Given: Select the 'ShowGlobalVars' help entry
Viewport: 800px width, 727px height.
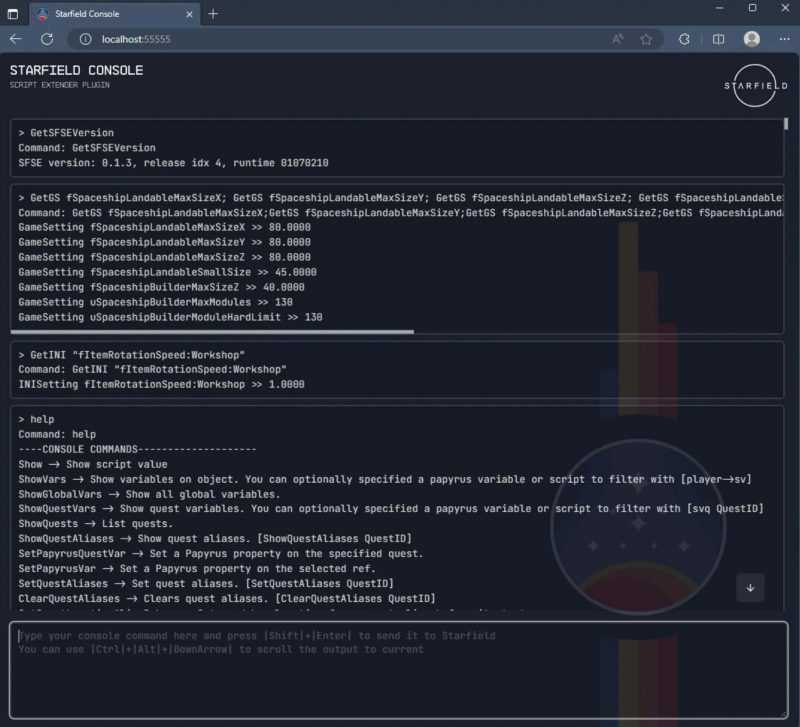Looking at the screenshot, I should tap(149, 494).
